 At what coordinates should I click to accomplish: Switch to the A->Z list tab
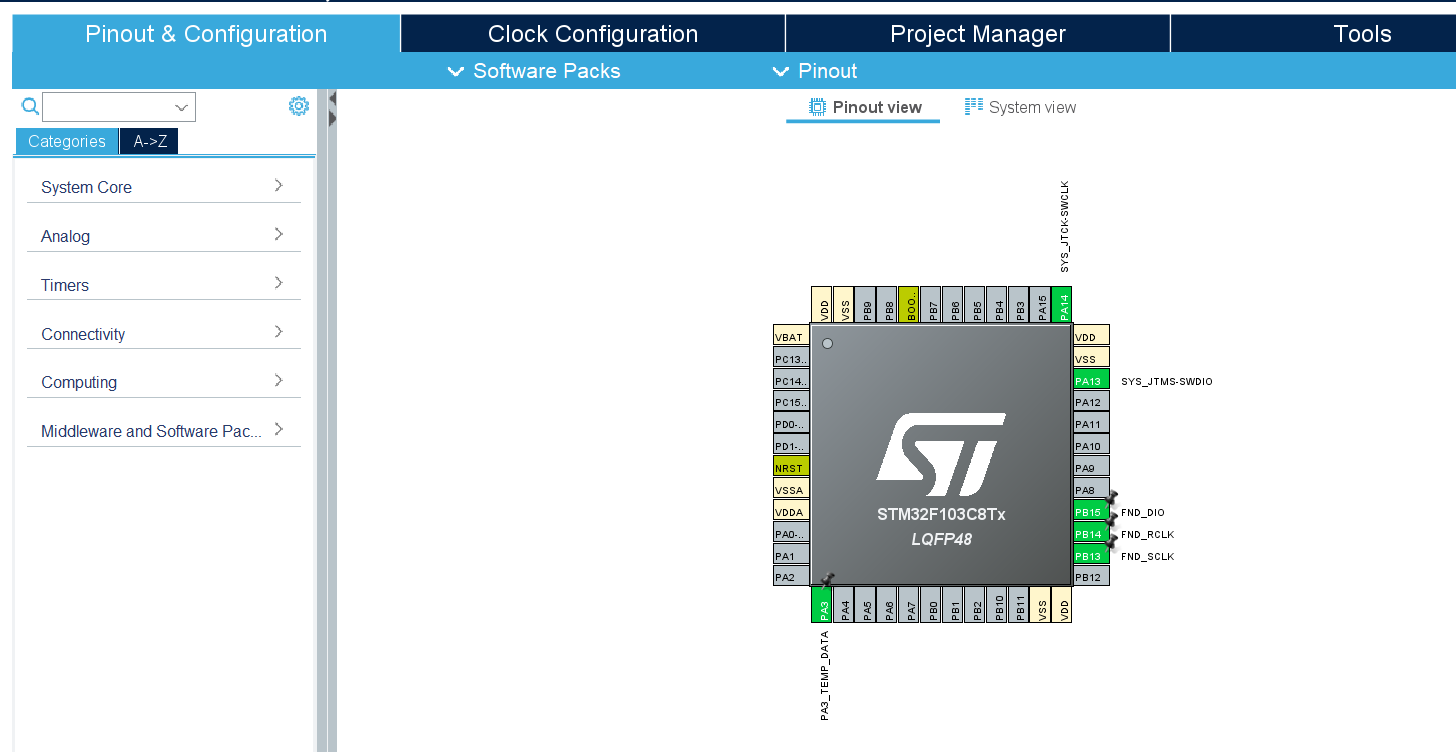tap(149, 141)
